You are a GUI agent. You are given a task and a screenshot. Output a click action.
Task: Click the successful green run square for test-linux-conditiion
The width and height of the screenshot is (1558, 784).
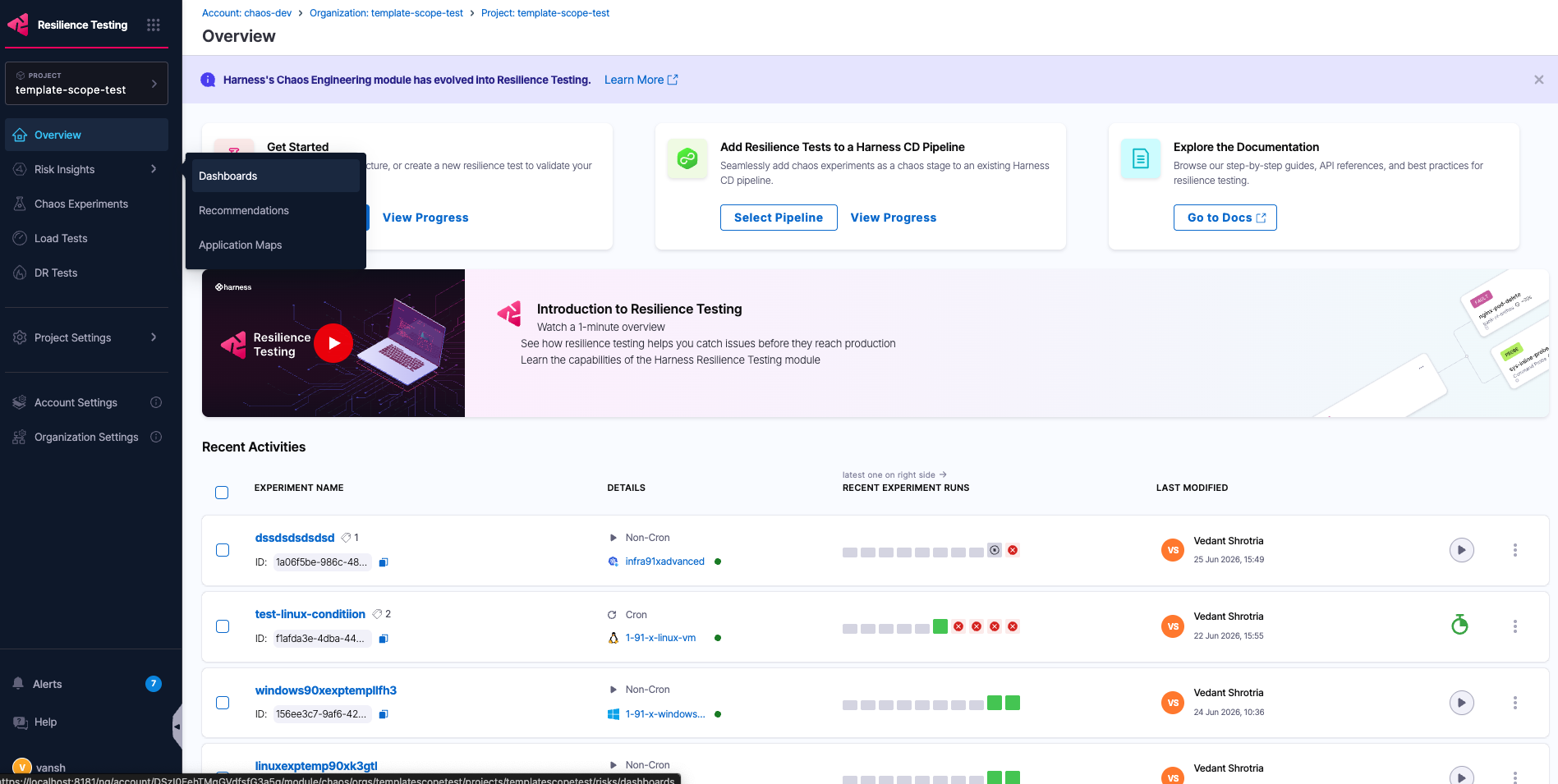(x=940, y=626)
